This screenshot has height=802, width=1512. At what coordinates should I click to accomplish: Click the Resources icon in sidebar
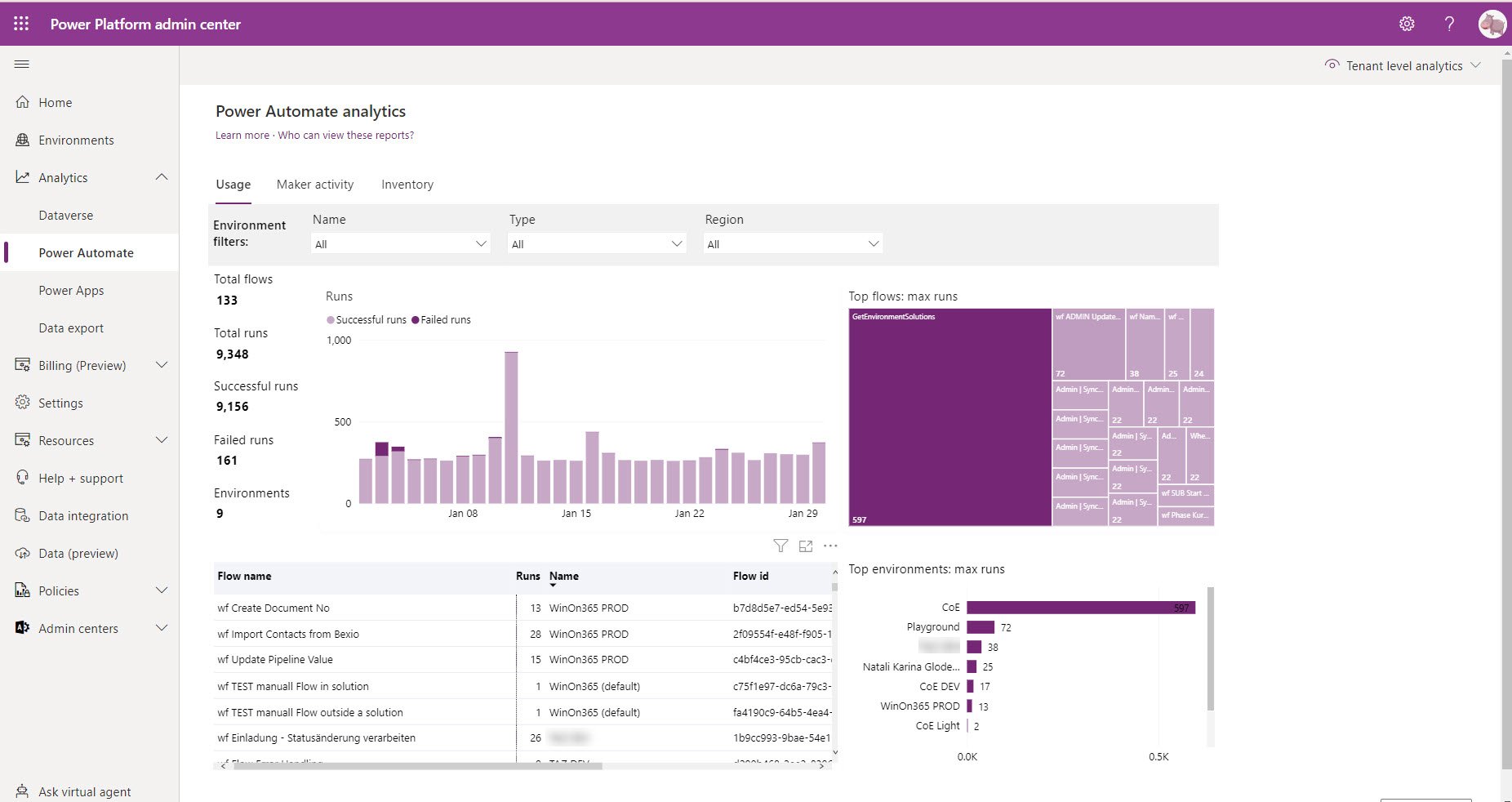tap(23, 440)
